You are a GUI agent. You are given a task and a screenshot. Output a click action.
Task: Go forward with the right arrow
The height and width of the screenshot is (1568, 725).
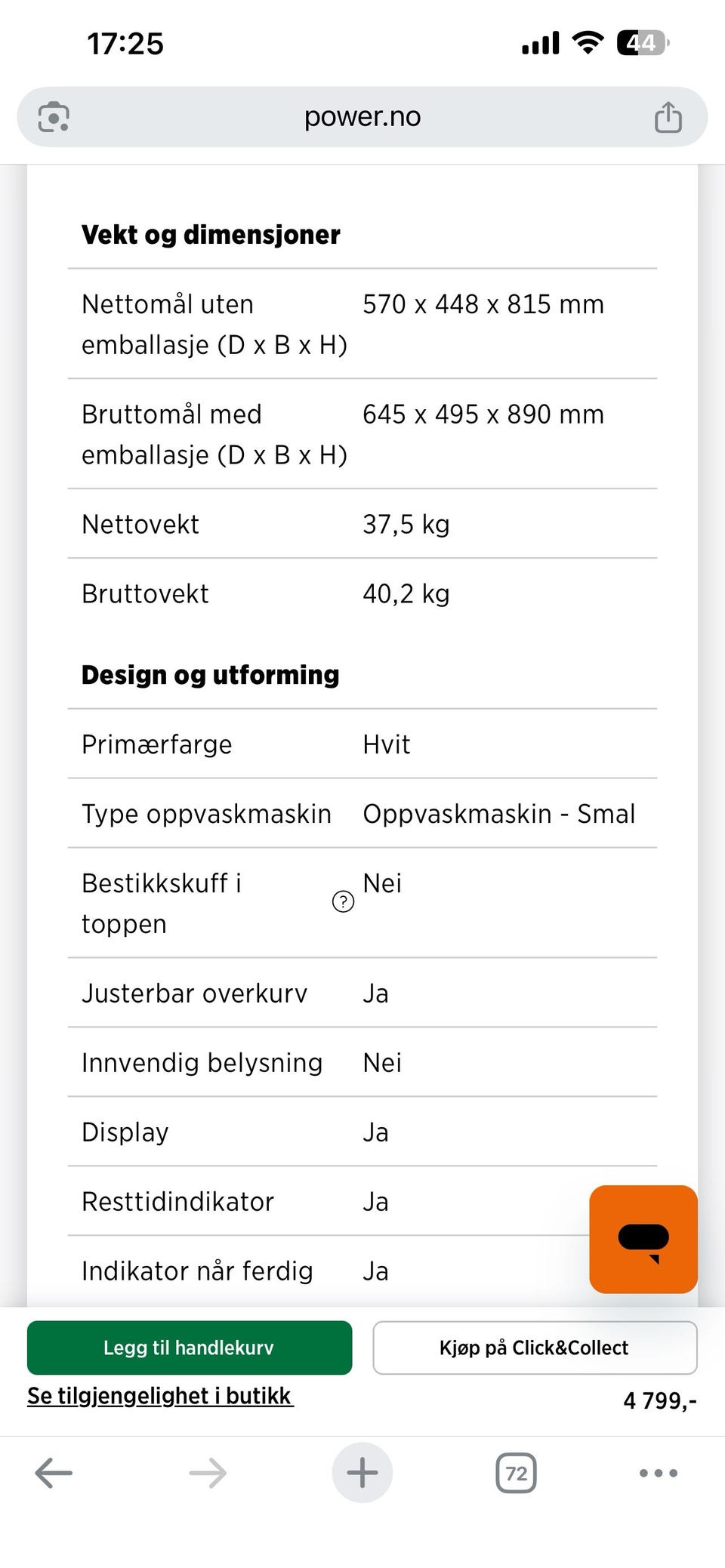(x=208, y=1473)
